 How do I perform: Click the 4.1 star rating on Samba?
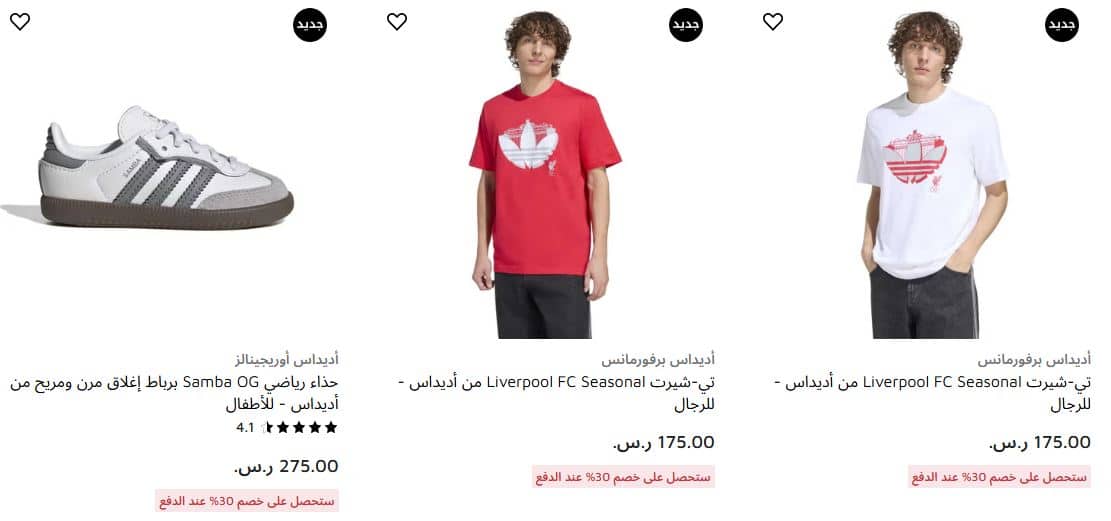pyautogui.click(x=287, y=427)
